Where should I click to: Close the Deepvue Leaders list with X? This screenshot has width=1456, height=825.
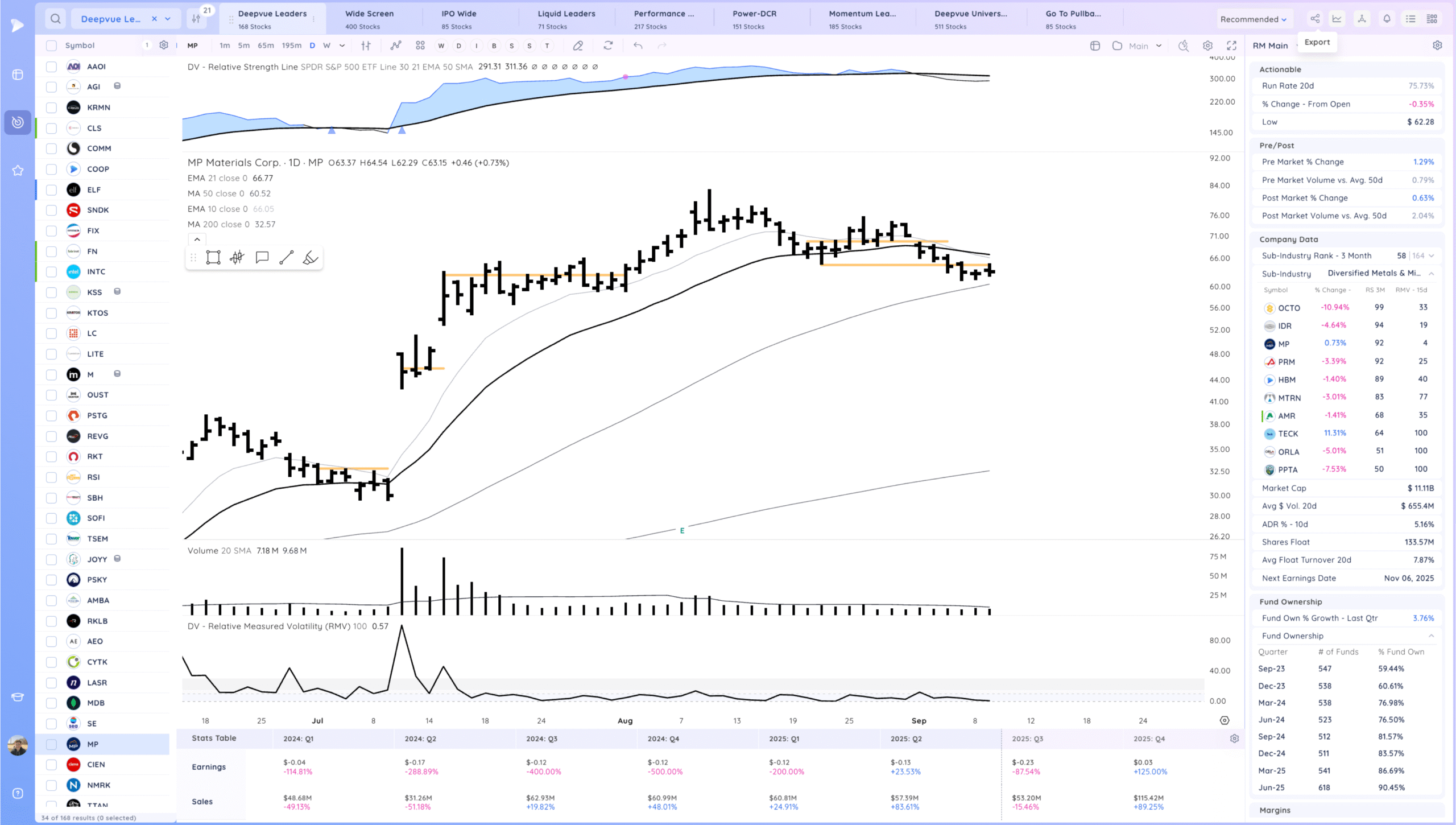tap(154, 19)
